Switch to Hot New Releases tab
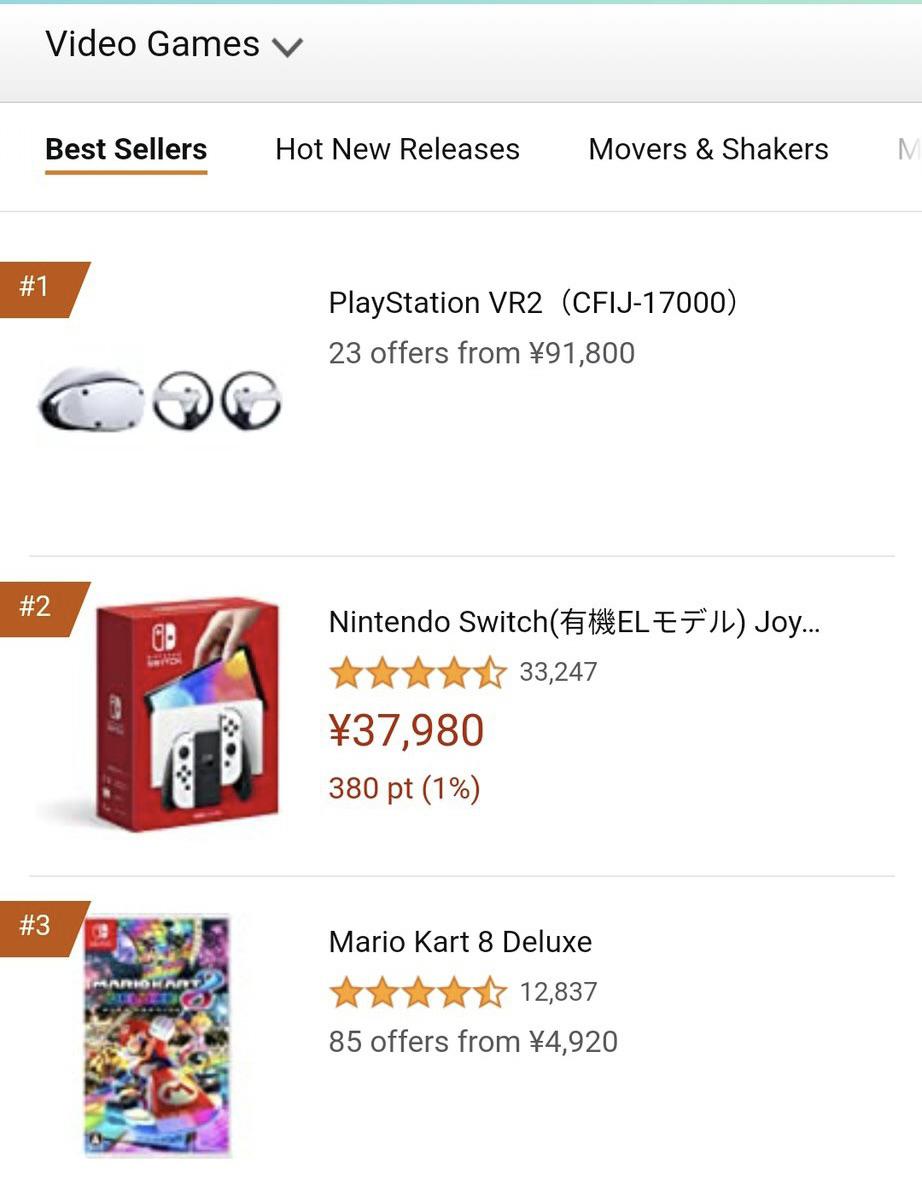 (x=397, y=149)
